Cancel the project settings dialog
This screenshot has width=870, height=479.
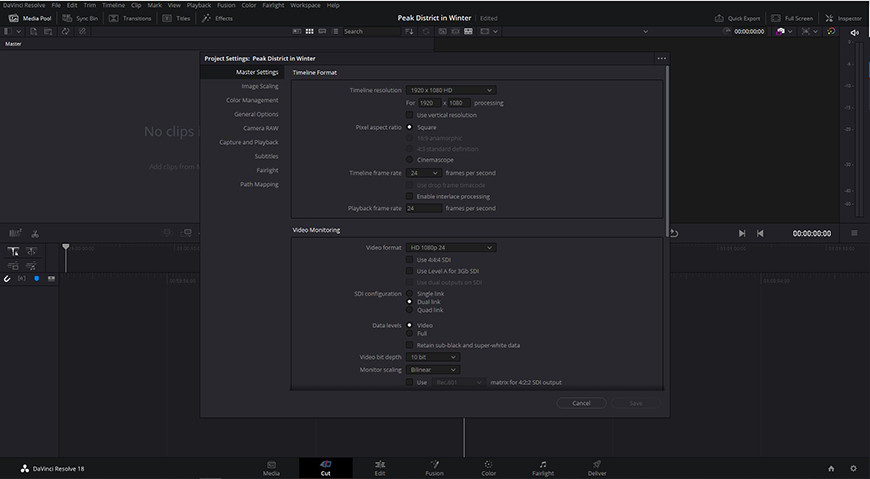[581, 404]
